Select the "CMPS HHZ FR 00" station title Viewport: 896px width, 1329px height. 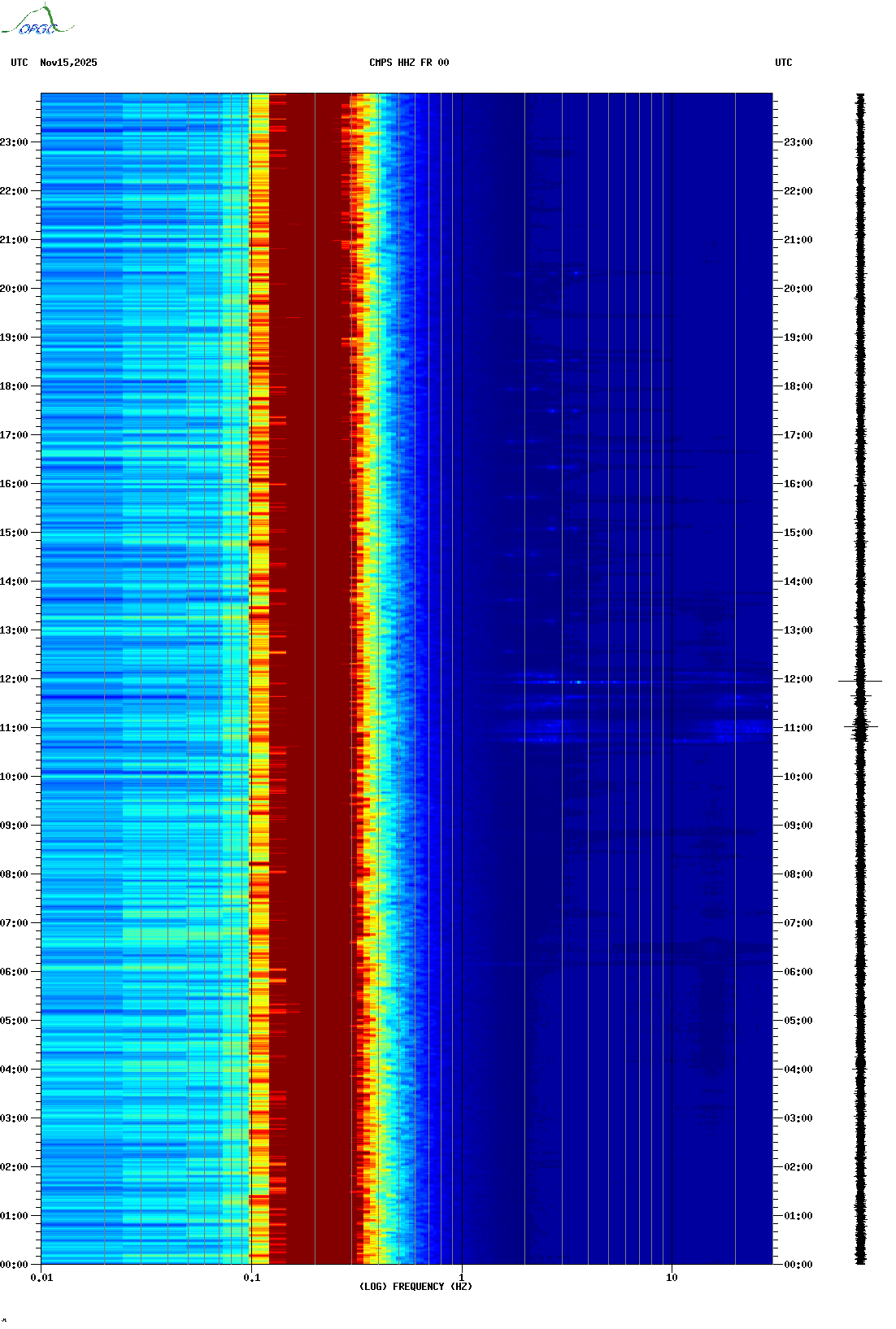click(408, 63)
